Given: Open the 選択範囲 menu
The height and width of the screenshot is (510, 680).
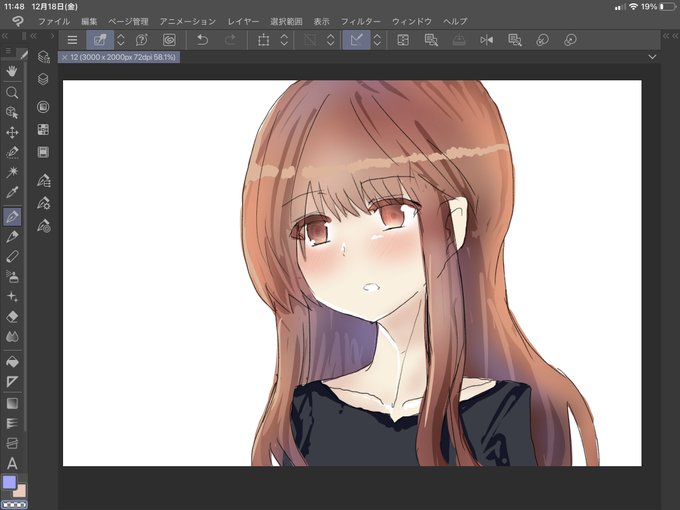Looking at the screenshot, I should coord(286,21).
